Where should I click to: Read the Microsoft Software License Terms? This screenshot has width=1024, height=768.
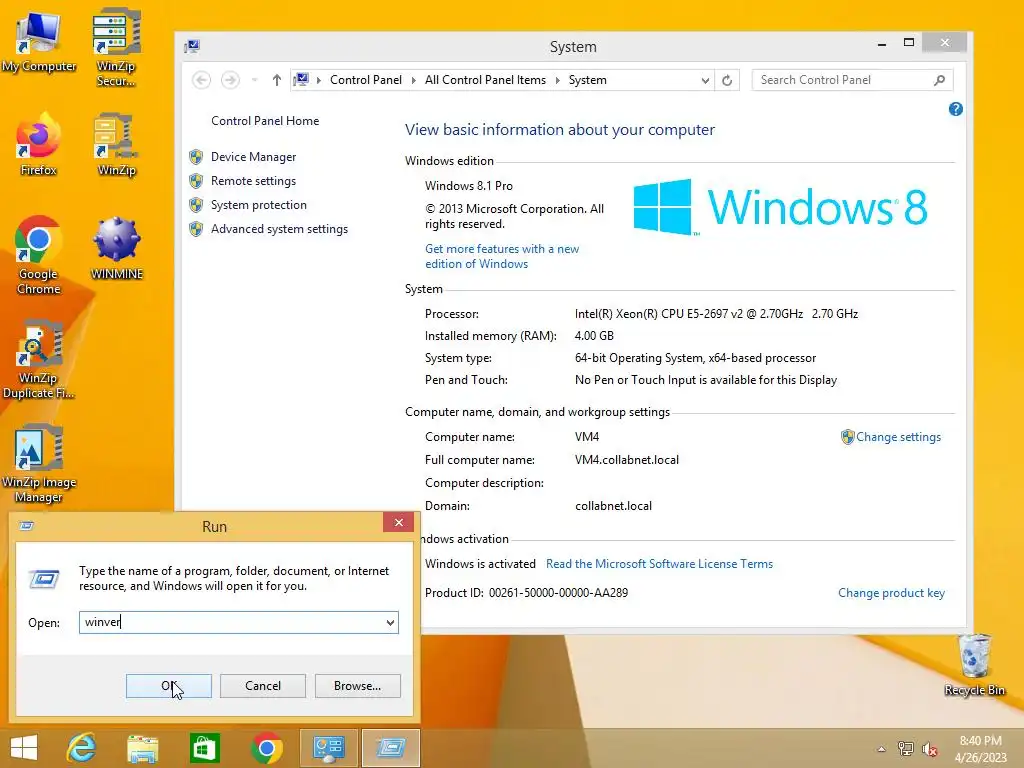pos(660,564)
